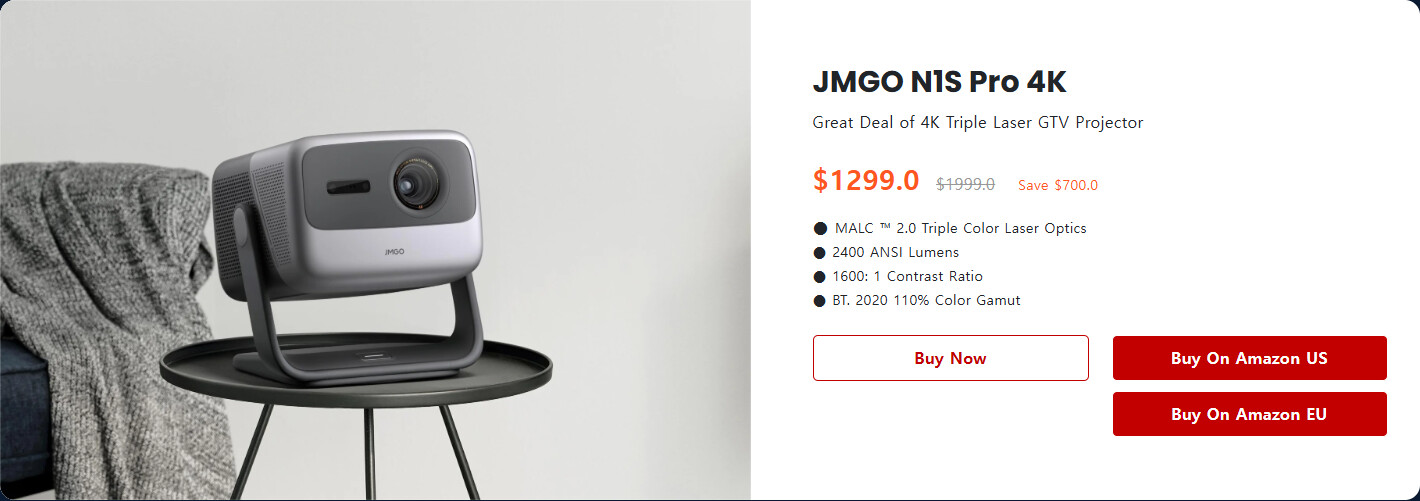The width and height of the screenshot is (1420, 501).
Task: Click the projector lens in the photo
Action: (x=412, y=182)
